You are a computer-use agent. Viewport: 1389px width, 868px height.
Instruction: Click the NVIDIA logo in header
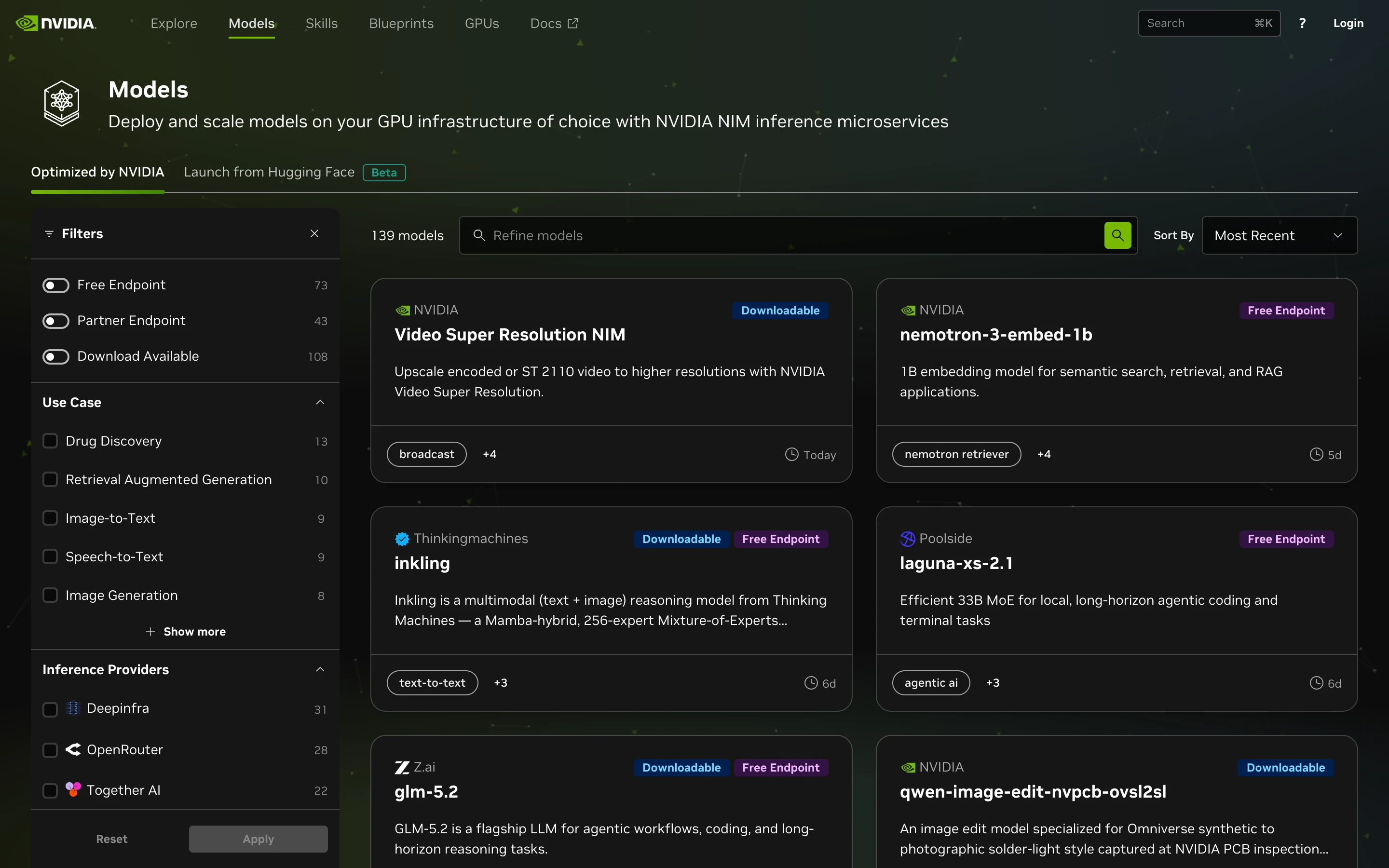(55, 23)
